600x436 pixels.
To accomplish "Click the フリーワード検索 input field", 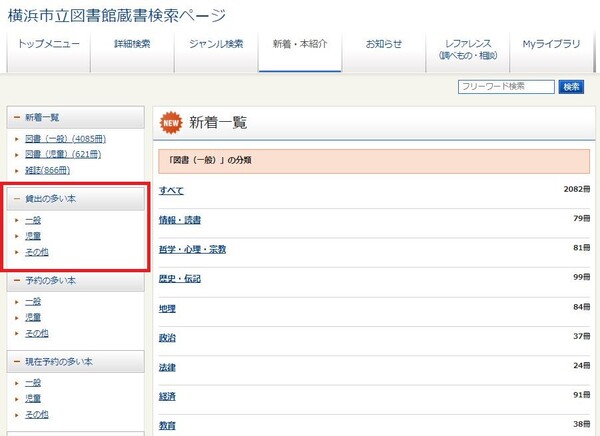I will [506, 87].
